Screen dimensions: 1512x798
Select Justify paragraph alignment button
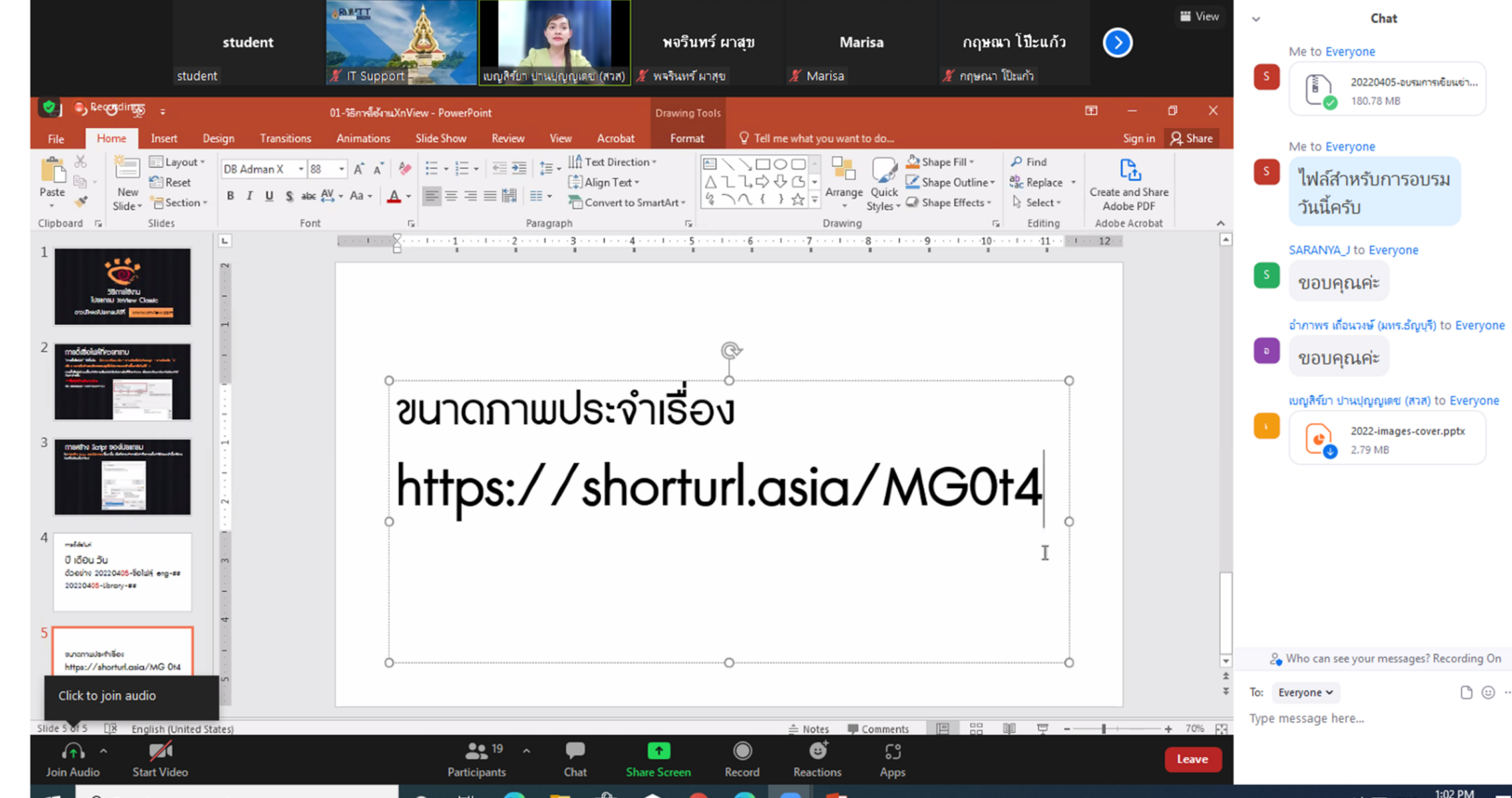[x=490, y=196]
